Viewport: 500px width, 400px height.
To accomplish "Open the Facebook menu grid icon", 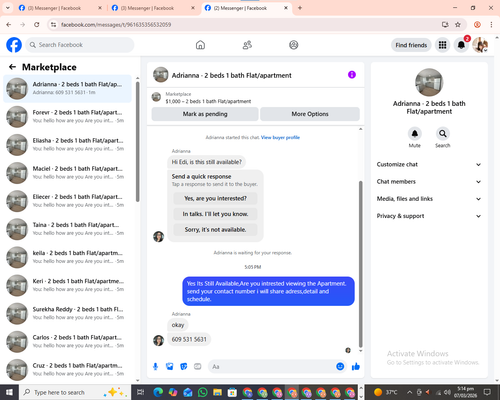I will (442, 45).
